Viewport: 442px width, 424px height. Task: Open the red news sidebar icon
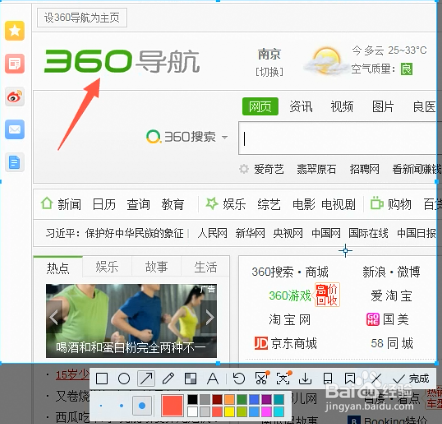coord(15,63)
